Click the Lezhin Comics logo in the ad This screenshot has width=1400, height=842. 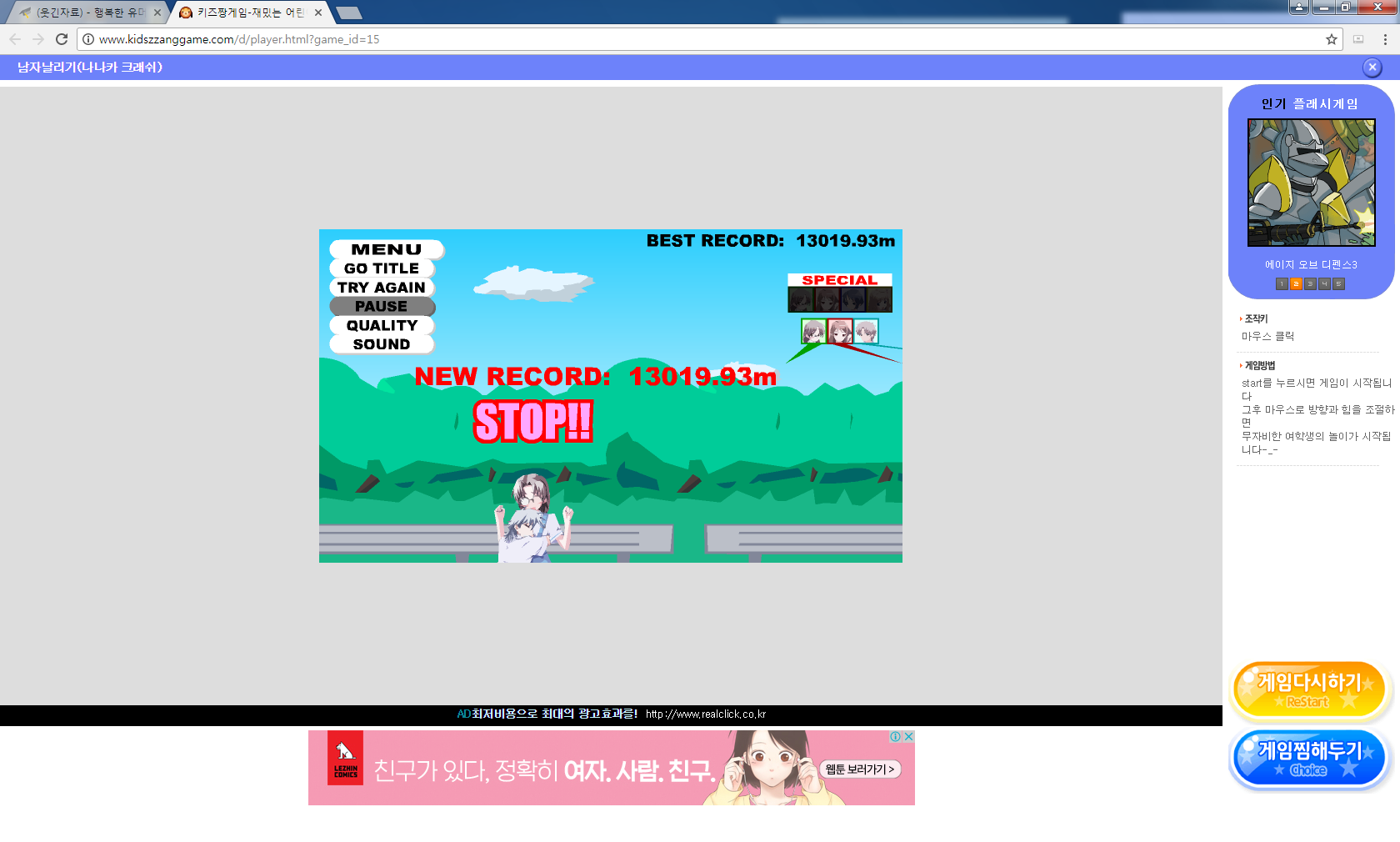[x=346, y=758]
